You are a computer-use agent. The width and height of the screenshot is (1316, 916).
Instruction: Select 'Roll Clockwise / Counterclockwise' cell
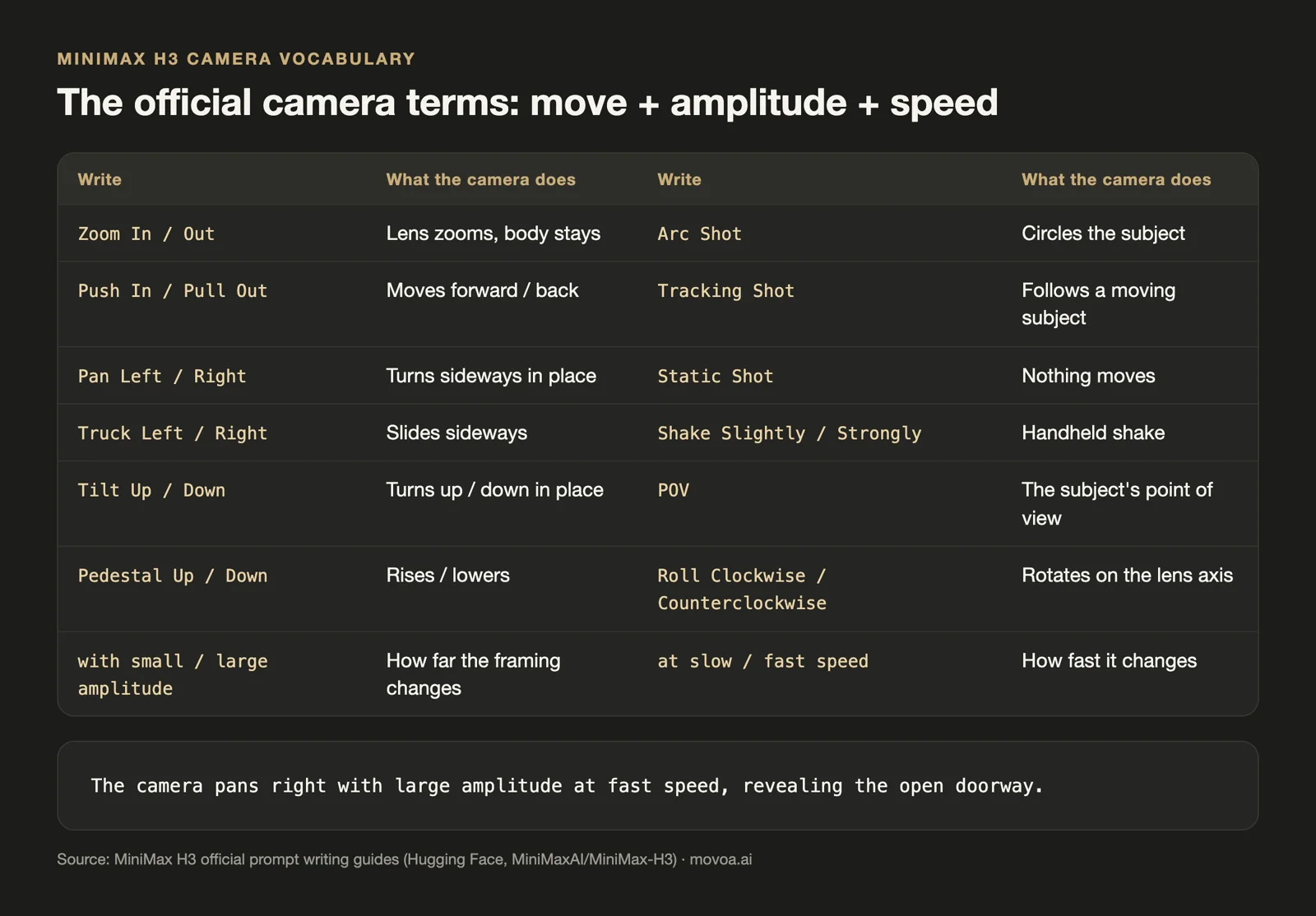coord(742,590)
